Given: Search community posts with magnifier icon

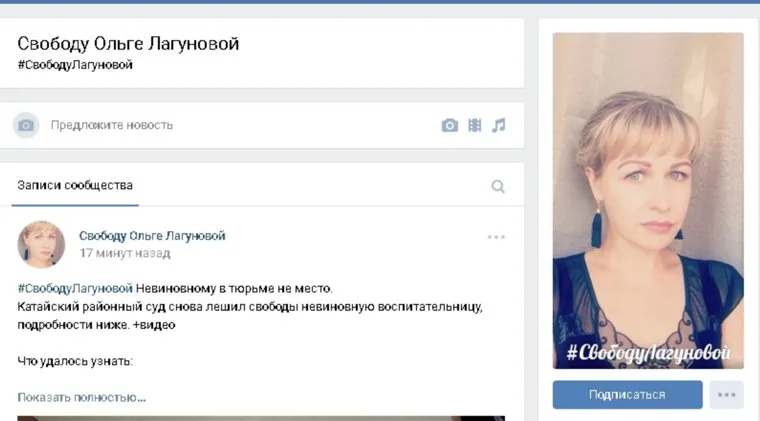Looking at the screenshot, I should pos(498,186).
